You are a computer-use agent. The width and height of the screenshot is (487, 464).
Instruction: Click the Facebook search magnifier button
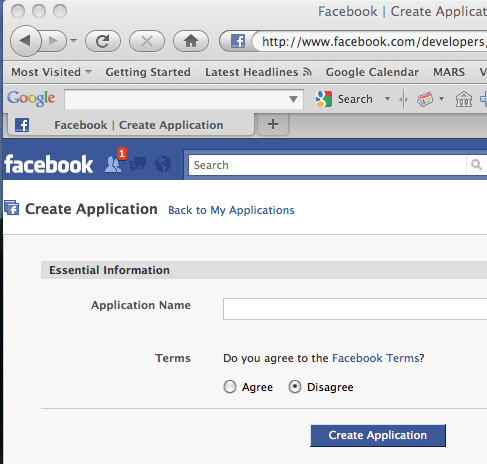pyautogui.click(x=477, y=165)
